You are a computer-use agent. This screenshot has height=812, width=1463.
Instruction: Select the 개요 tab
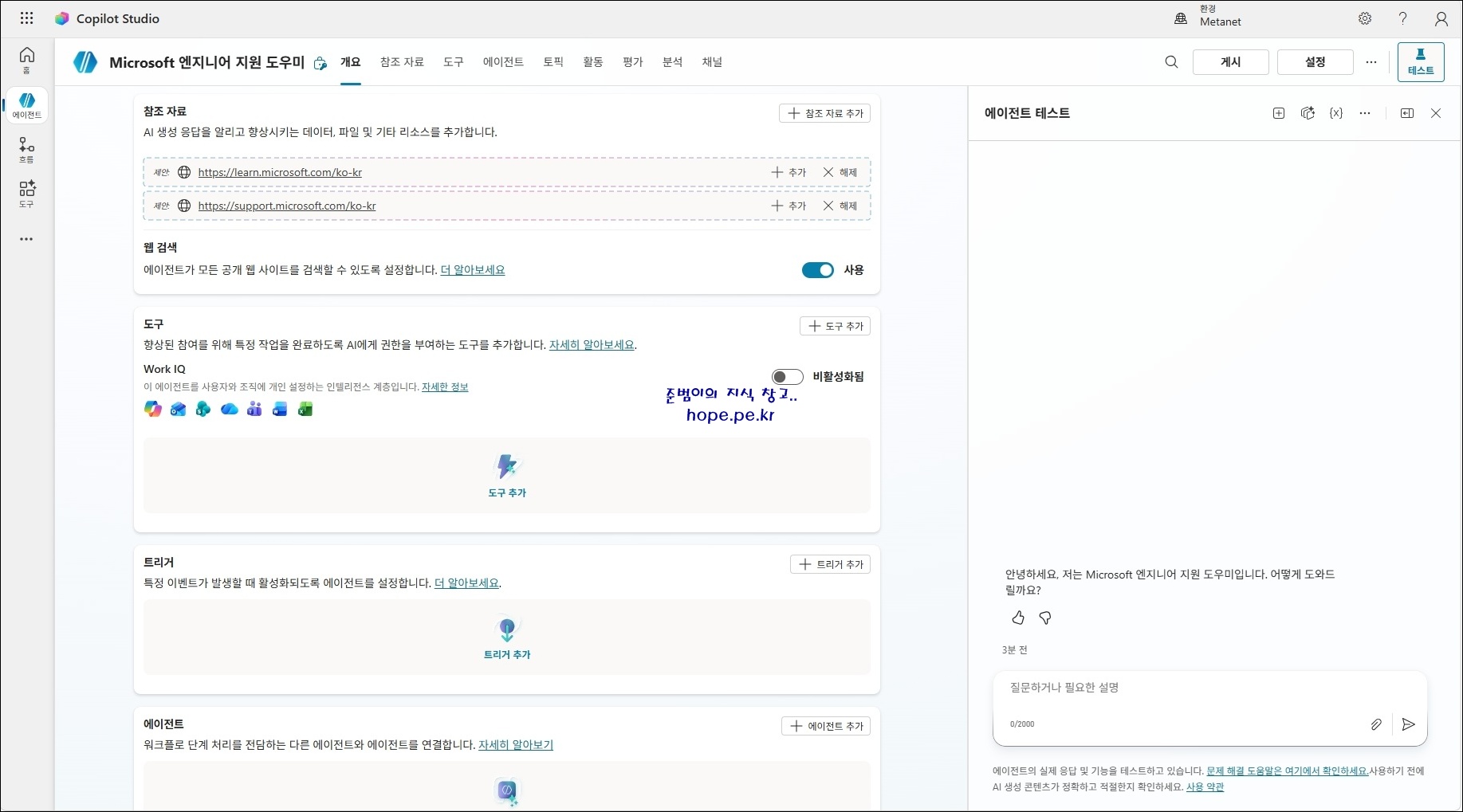point(351,62)
